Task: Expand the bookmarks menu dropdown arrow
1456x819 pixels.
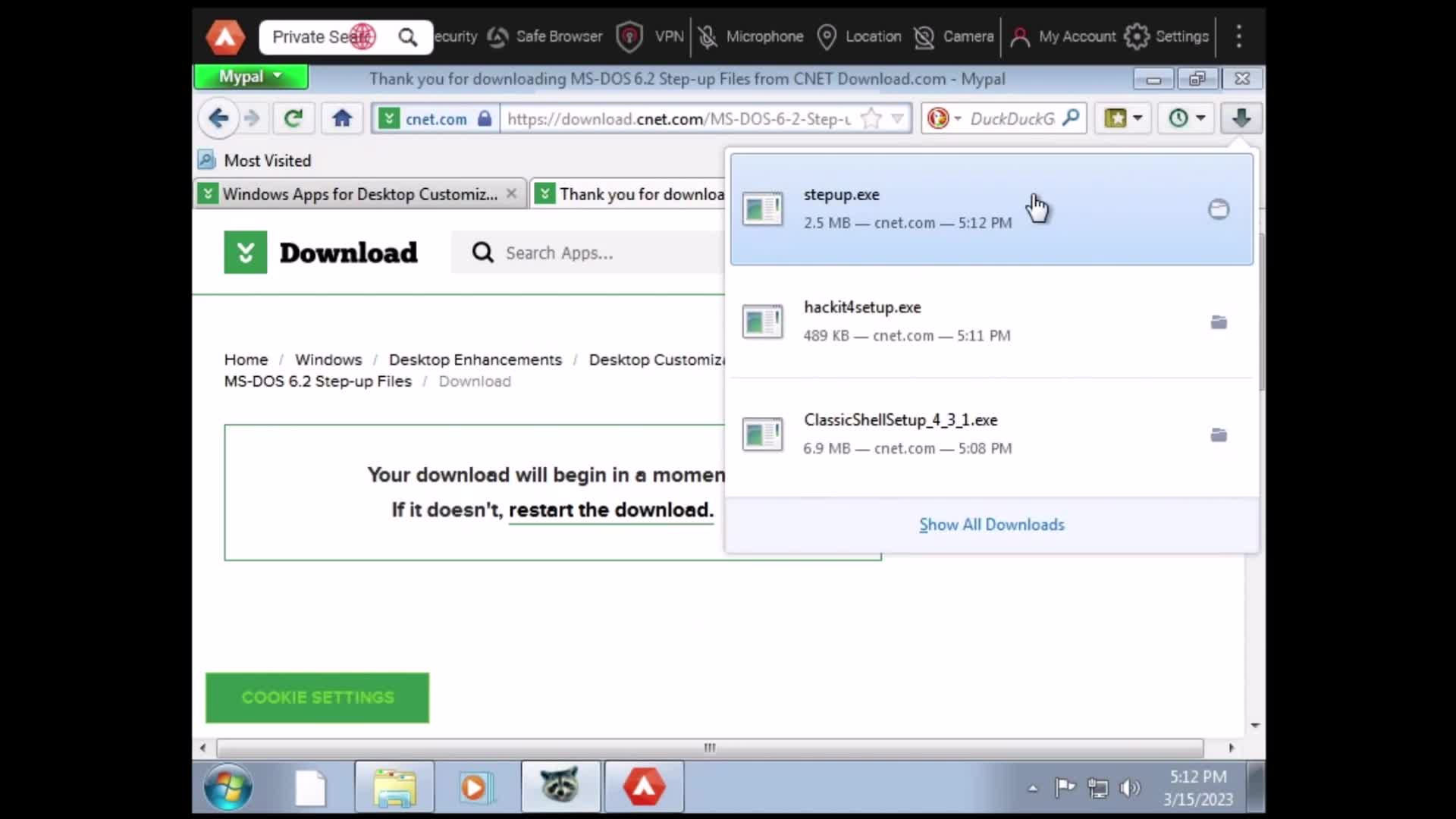Action: 1137,118
